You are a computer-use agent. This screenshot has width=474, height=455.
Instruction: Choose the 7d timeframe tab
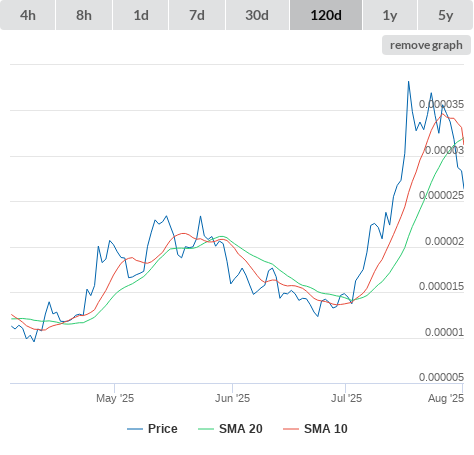pos(197,15)
